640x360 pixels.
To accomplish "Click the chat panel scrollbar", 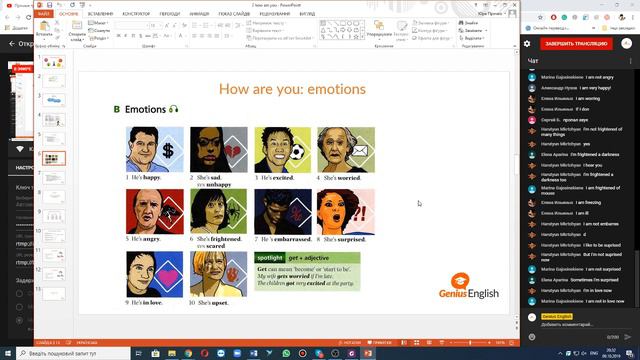I will pyautogui.click(x=637, y=279).
